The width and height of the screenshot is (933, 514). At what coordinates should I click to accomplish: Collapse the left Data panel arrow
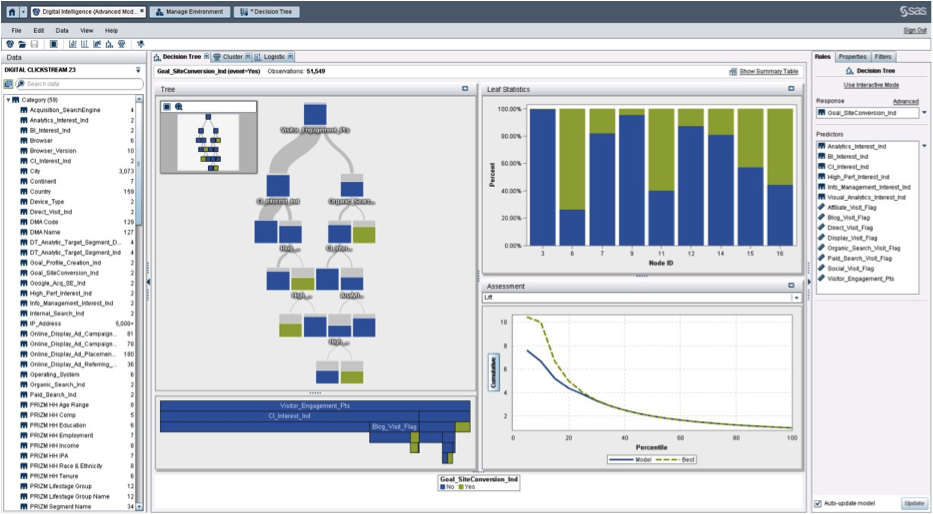pyautogui.click(x=148, y=281)
